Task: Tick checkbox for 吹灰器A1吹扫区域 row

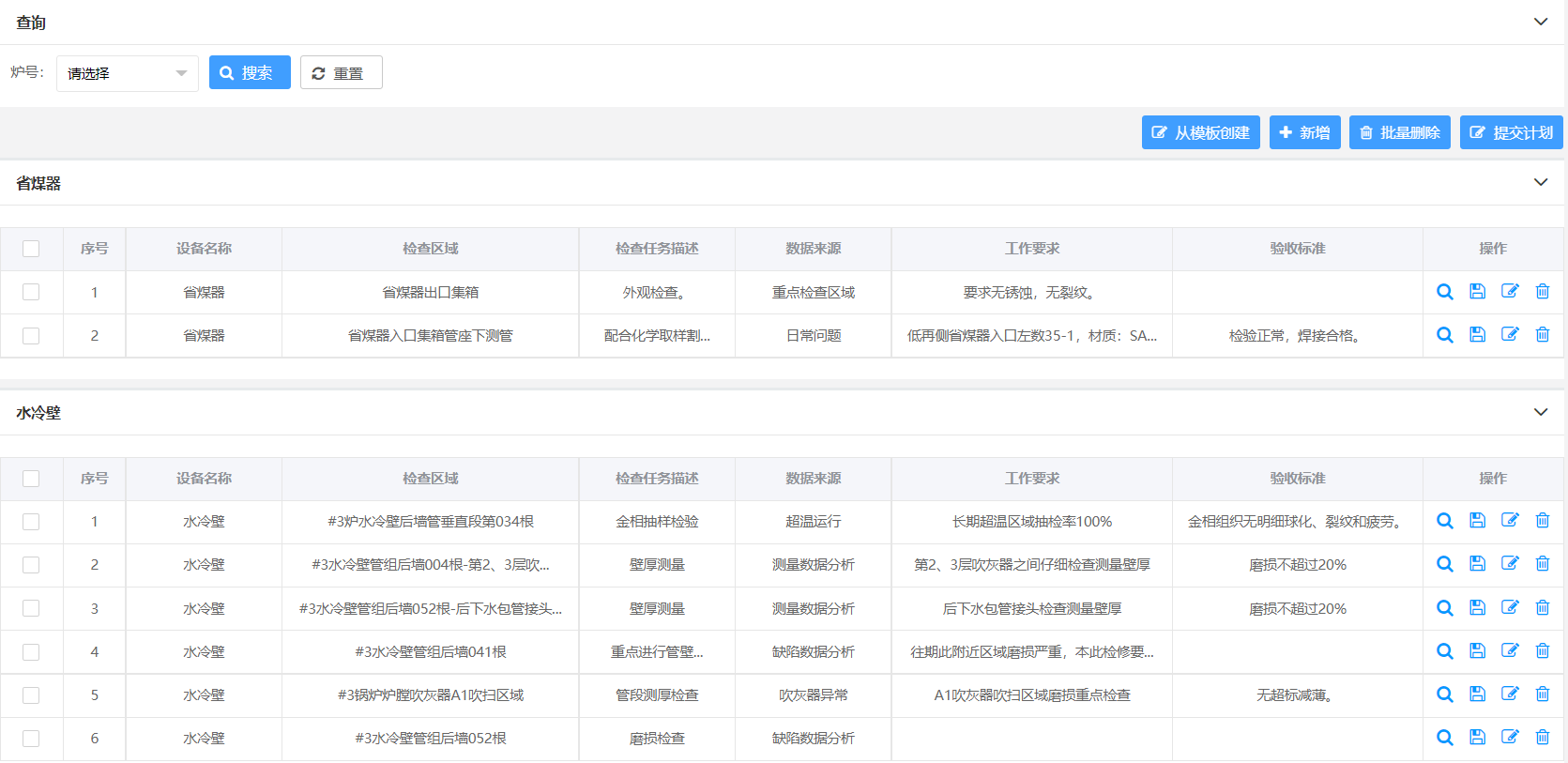Action: (x=31, y=694)
